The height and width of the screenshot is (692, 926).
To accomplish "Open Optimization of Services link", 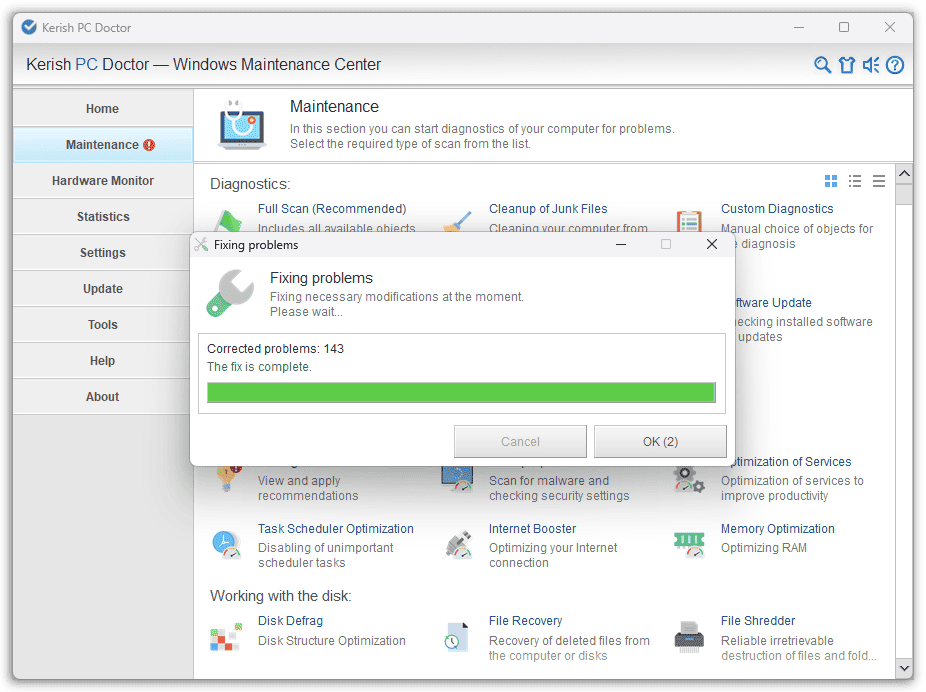I will pyautogui.click(x=791, y=462).
